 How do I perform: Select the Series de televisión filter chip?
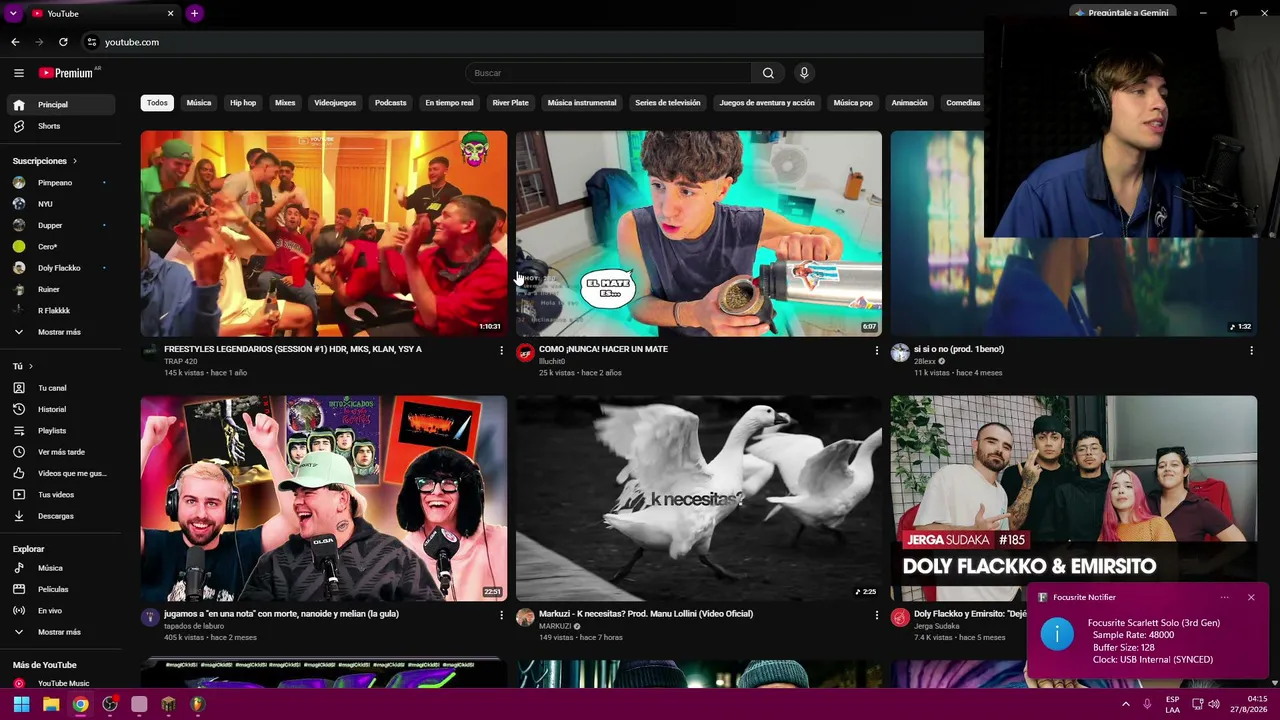pyautogui.click(x=668, y=103)
